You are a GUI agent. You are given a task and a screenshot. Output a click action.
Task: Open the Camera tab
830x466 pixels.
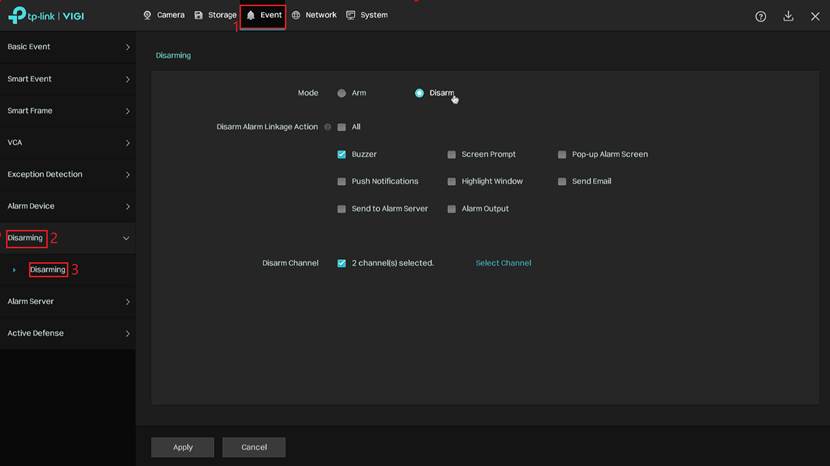(164, 15)
